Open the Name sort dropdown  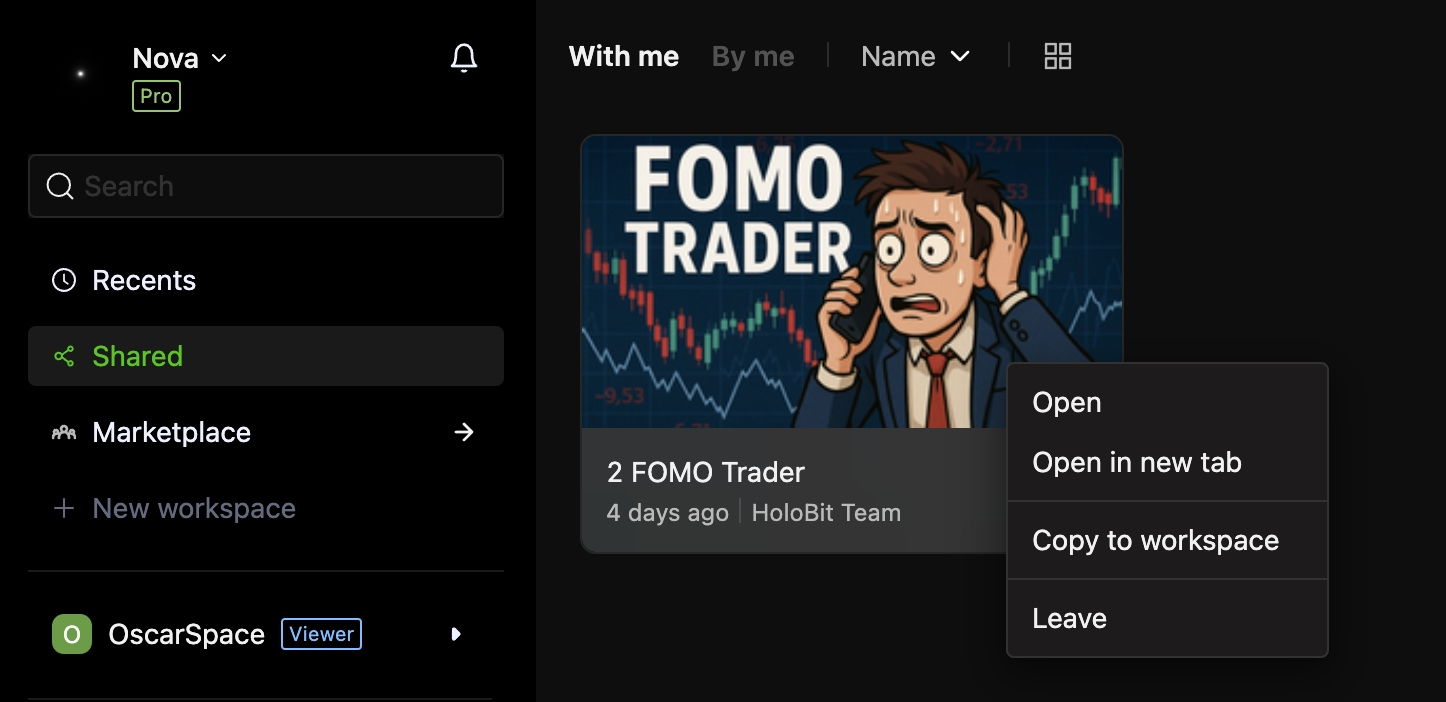(915, 57)
